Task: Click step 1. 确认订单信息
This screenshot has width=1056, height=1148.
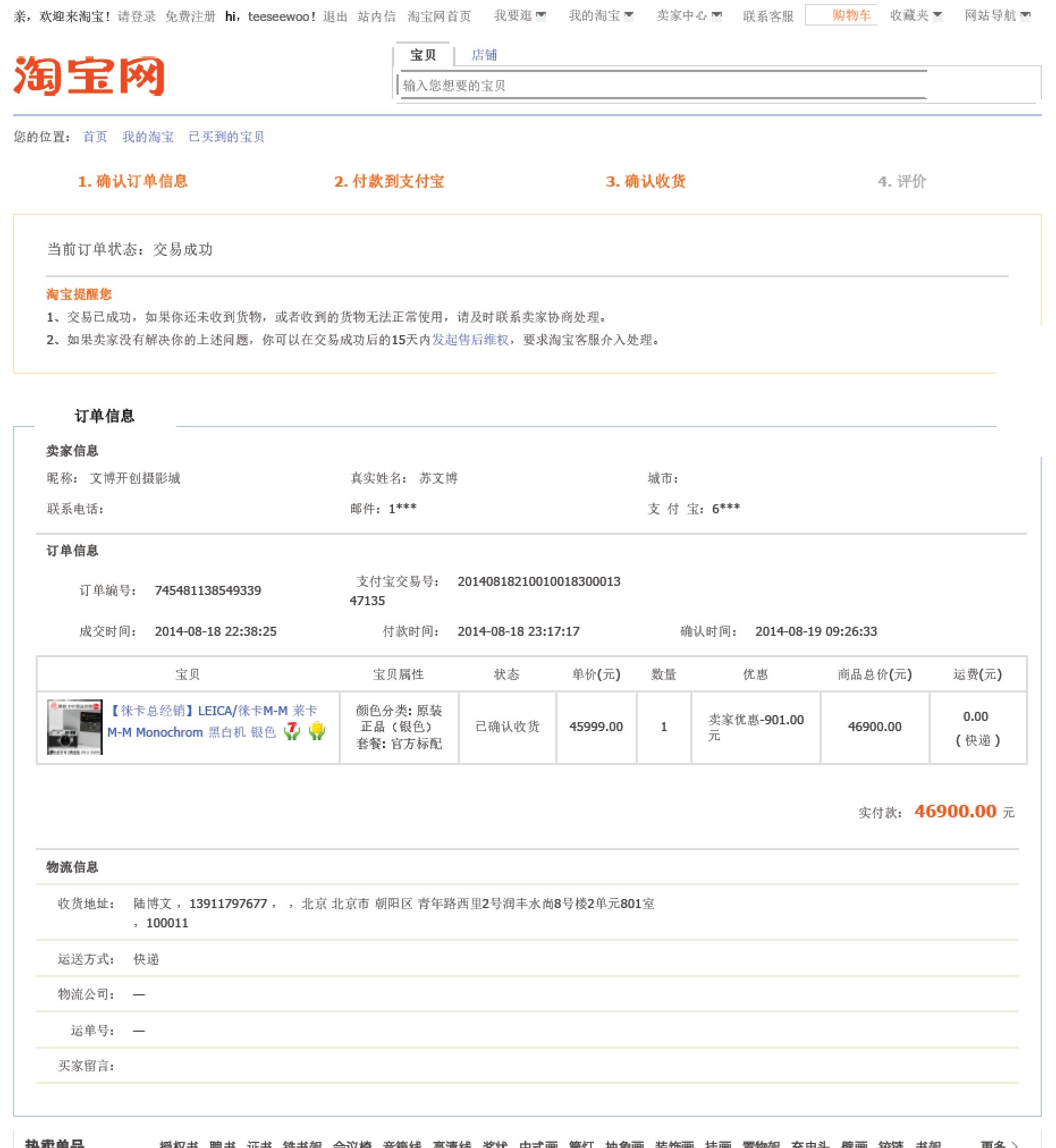Action: (133, 182)
